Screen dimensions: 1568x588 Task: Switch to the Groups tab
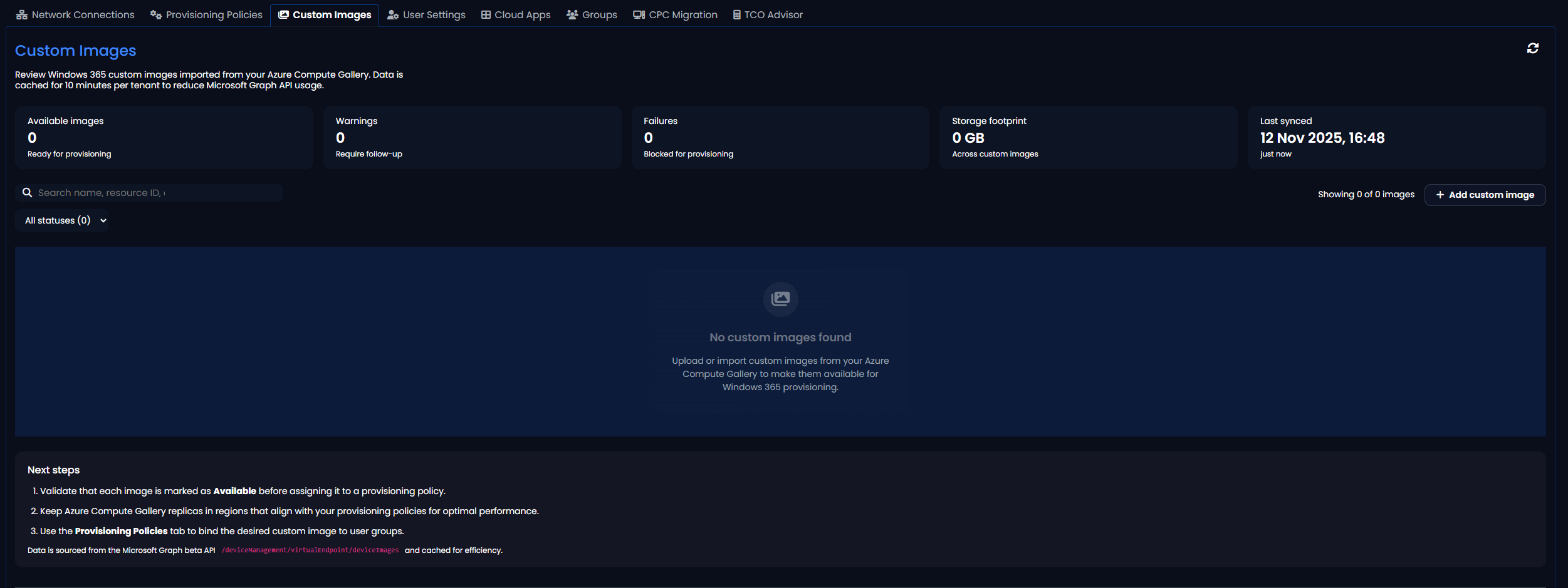pos(592,14)
